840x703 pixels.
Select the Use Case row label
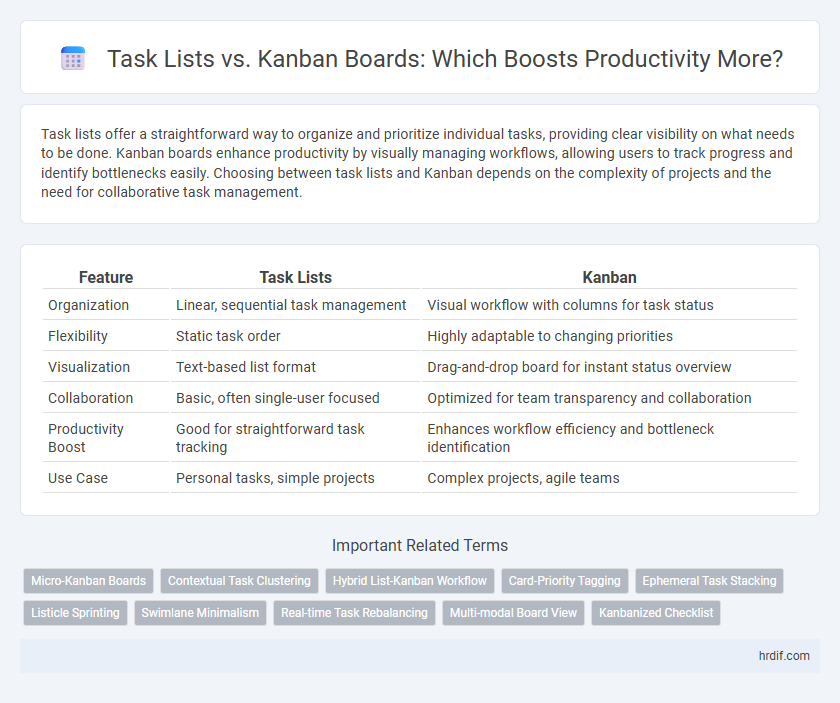click(x=78, y=478)
